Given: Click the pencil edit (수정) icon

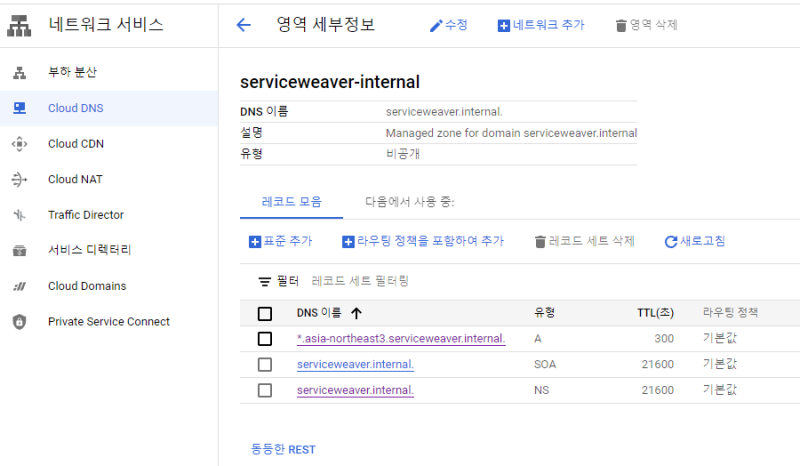Looking at the screenshot, I should 436,25.
